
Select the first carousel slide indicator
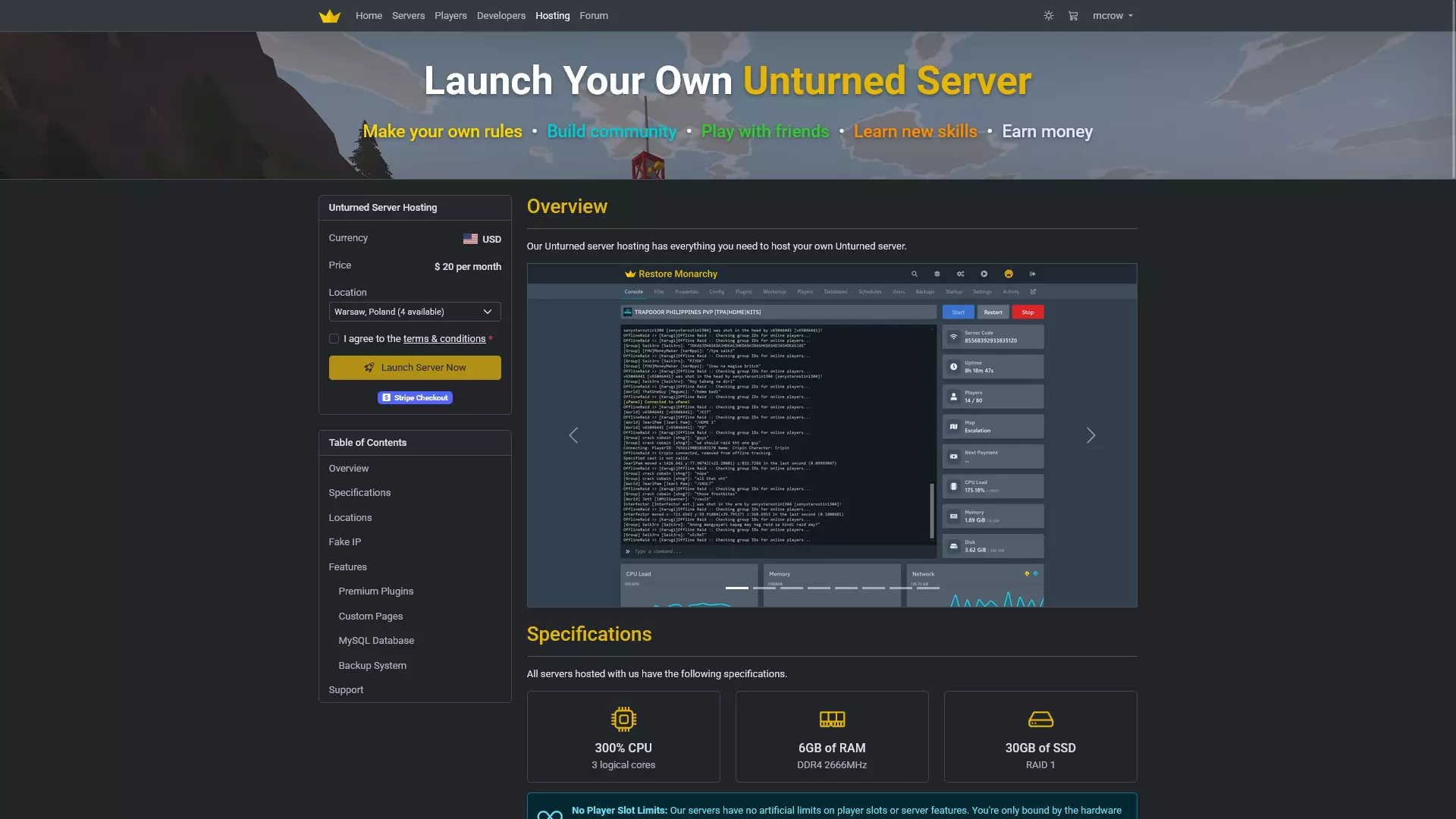pos(737,588)
